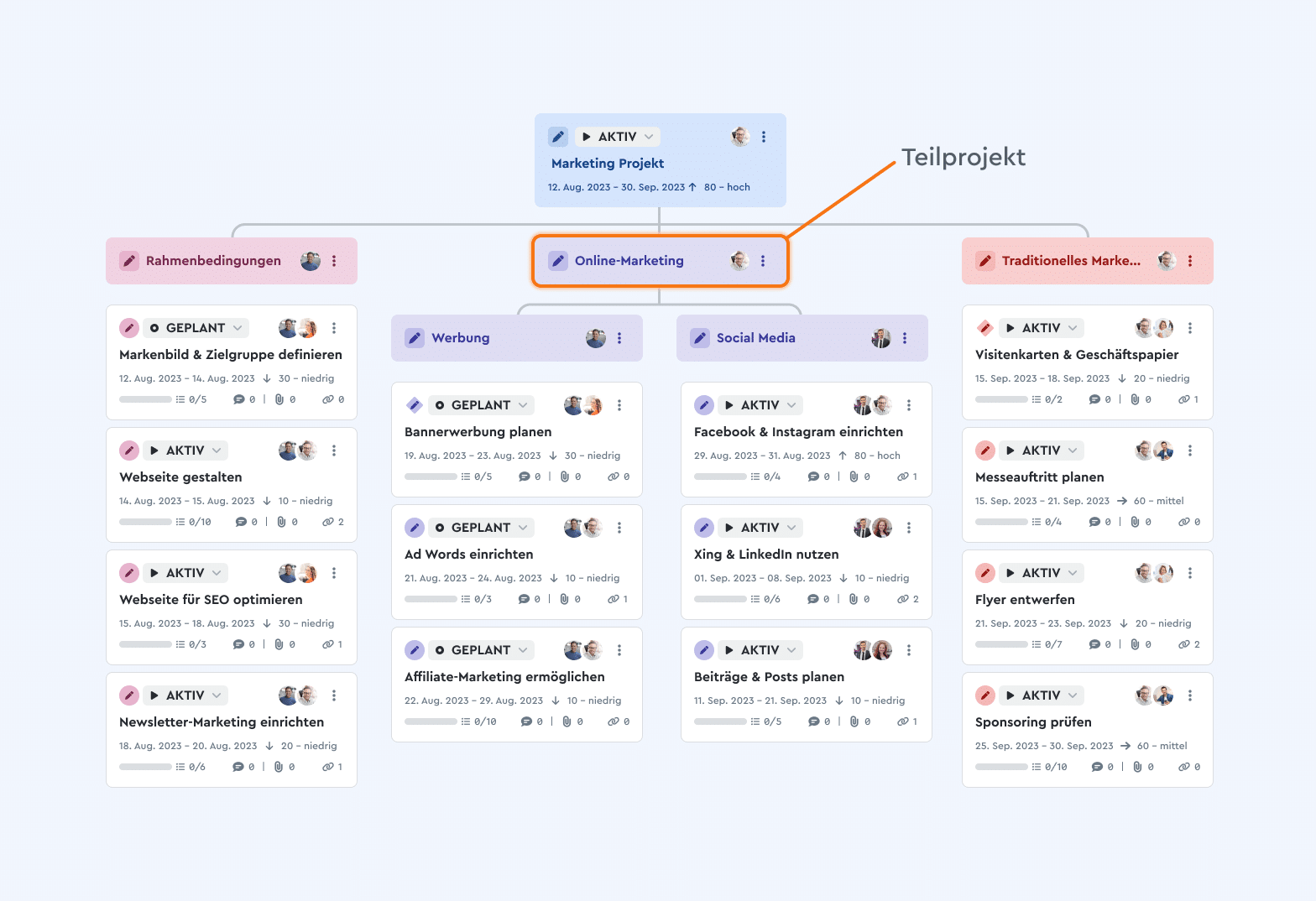Viewport: 1316px width, 901px height.
Task: Open AKTIV dropdown on Sponsoring prüfen card
Action: [1042, 695]
